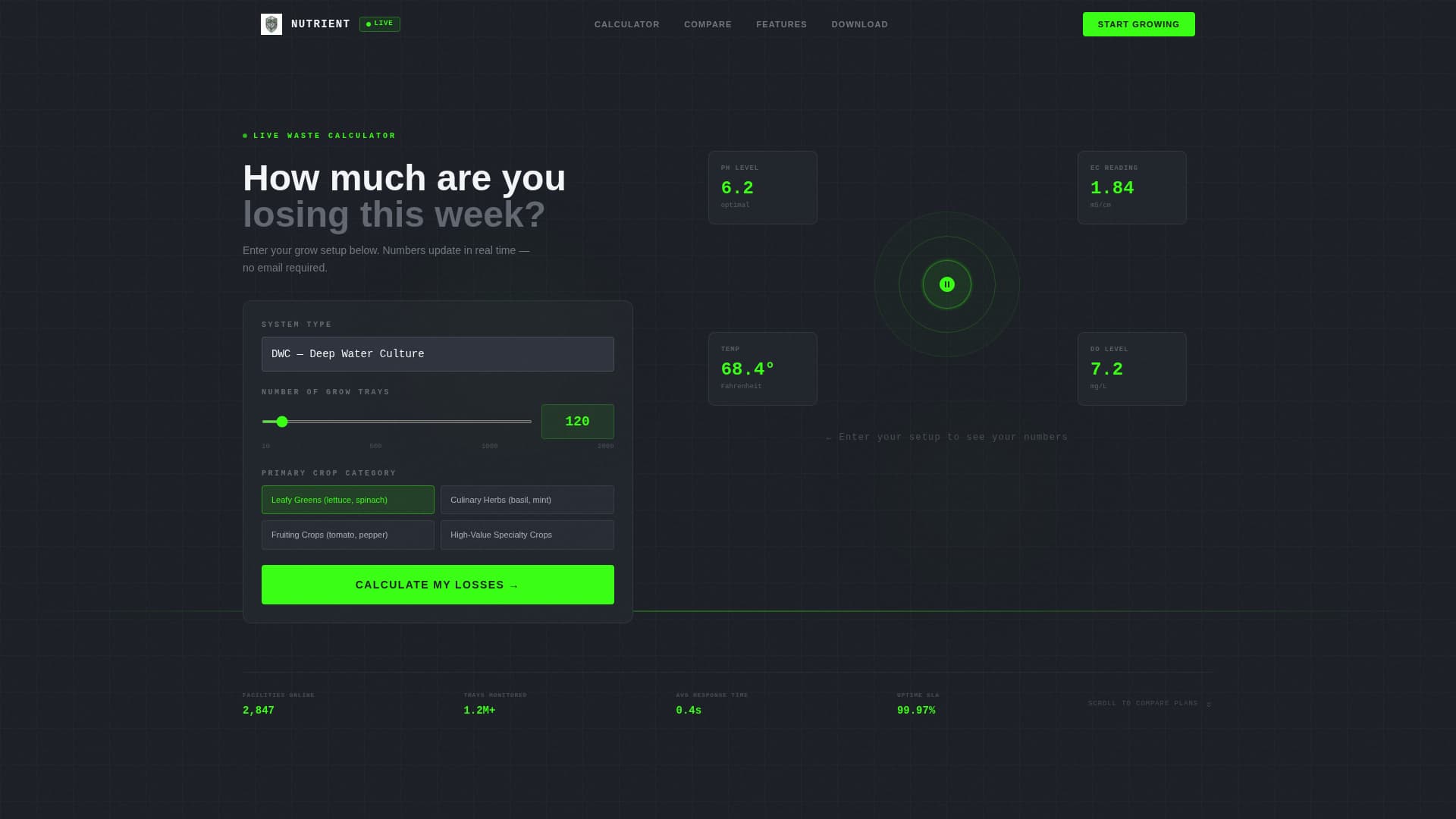The height and width of the screenshot is (819, 1456).
Task: Click the 2000 slider scale label
Action: point(605,446)
